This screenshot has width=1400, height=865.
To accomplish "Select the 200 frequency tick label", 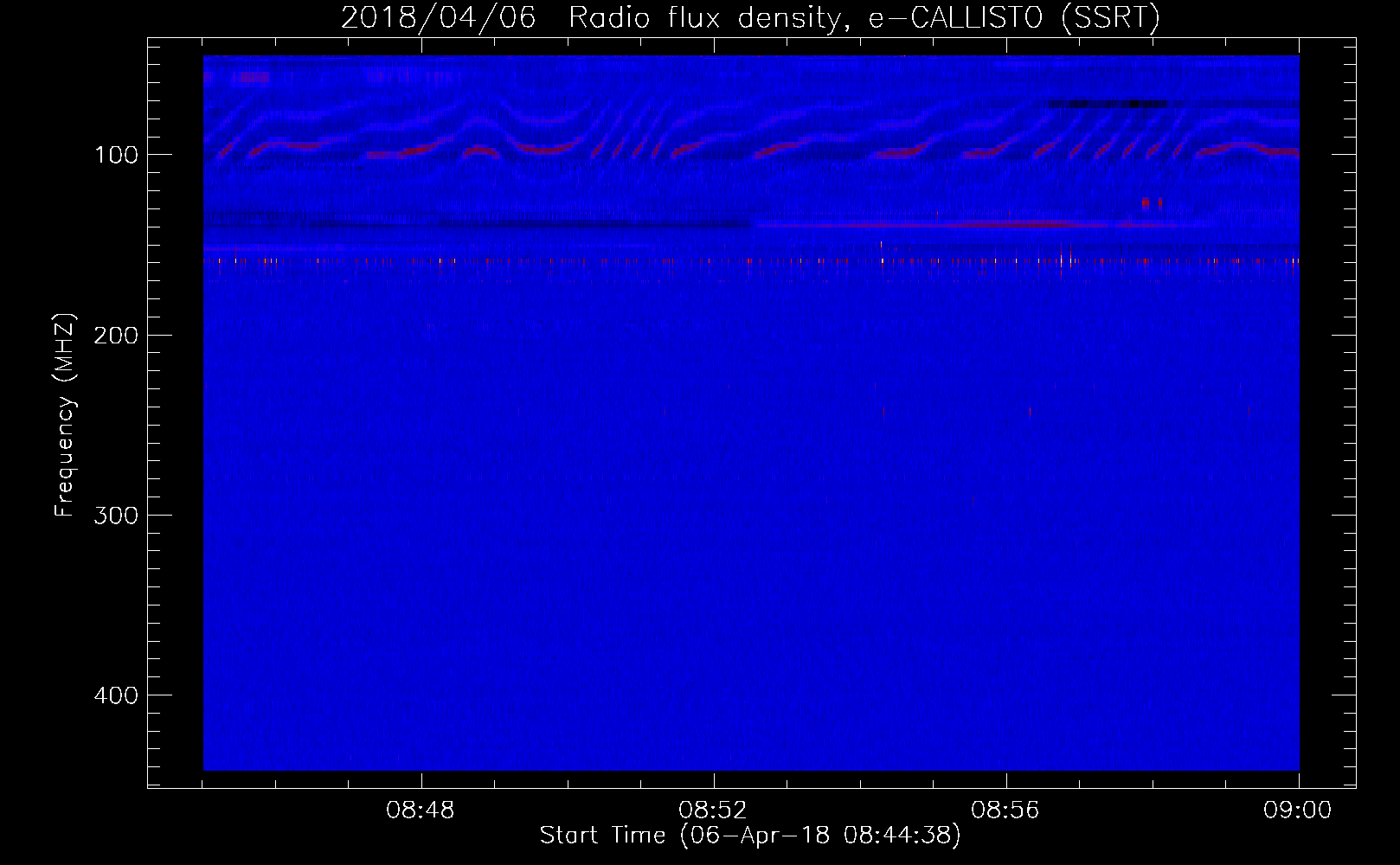I will pos(116,335).
